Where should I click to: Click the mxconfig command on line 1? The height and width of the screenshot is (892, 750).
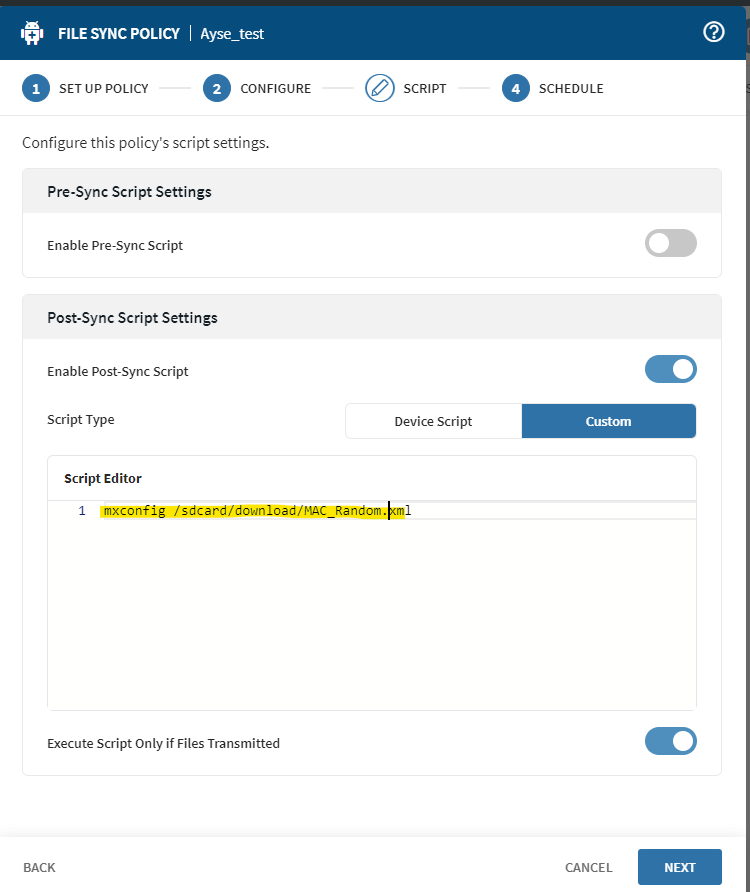134,511
